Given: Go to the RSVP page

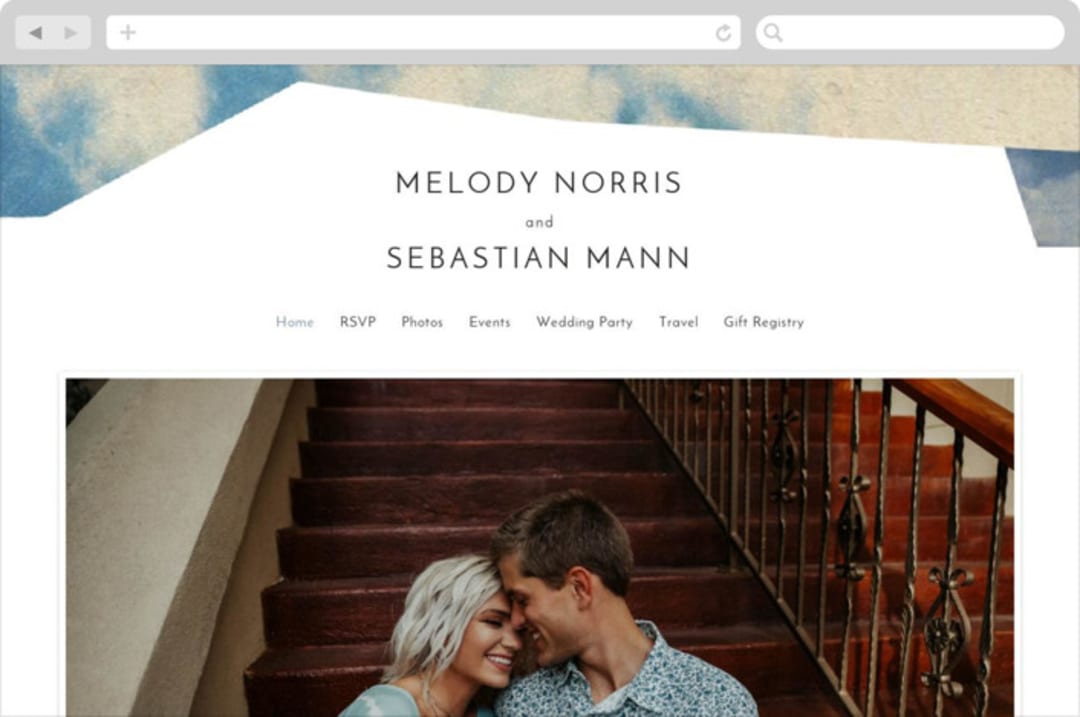Looking at the screenshot, I should (x=357, y=322).
